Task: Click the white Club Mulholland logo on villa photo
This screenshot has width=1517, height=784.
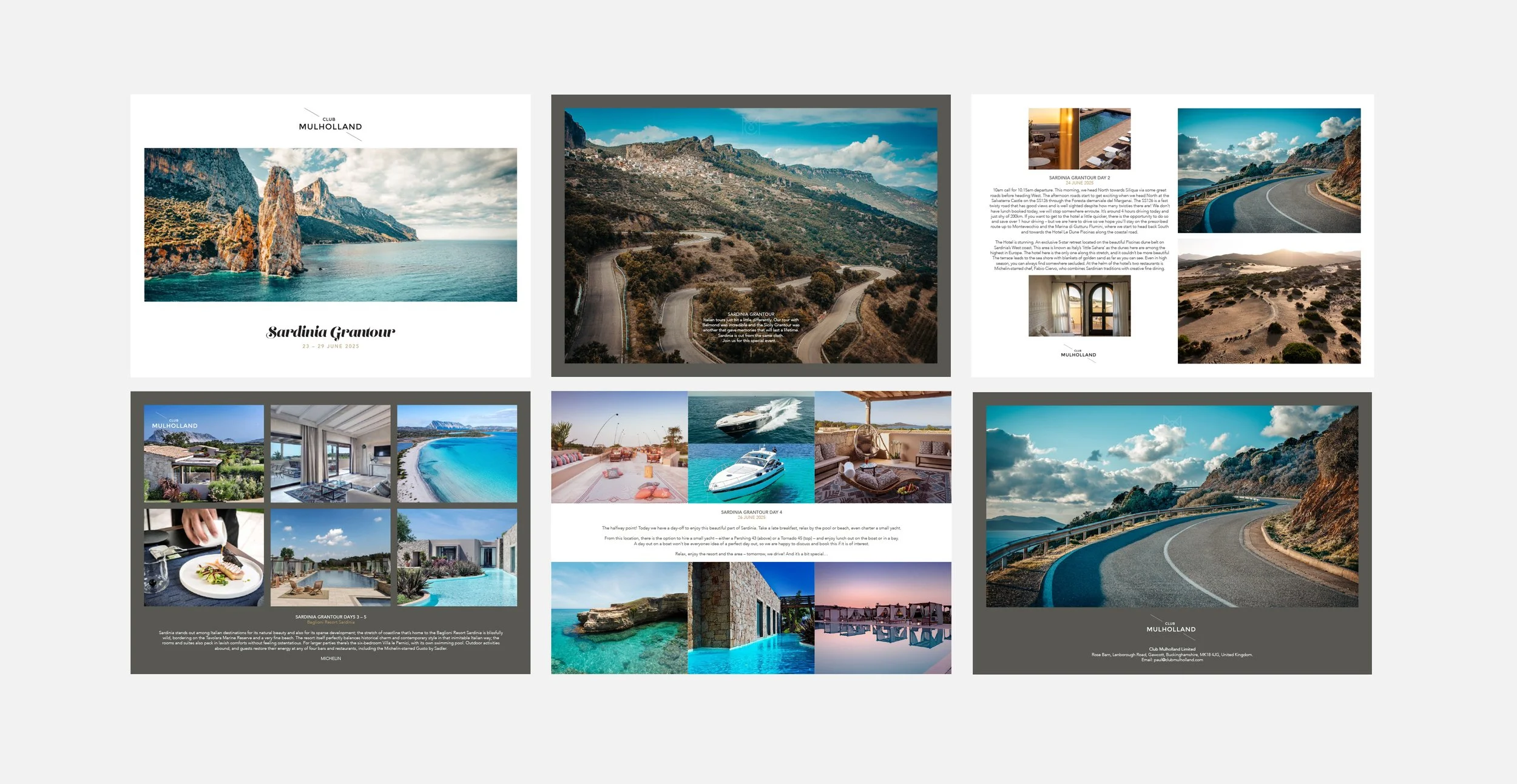Action: coord(174,424)
